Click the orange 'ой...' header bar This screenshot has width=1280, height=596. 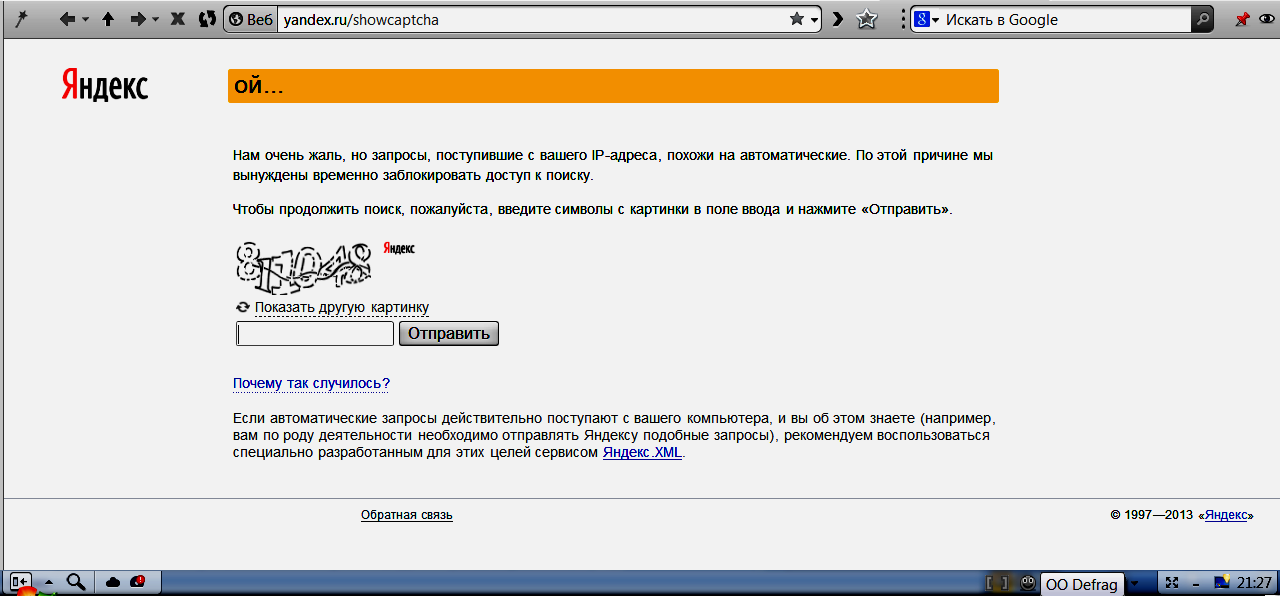point(613,86)
